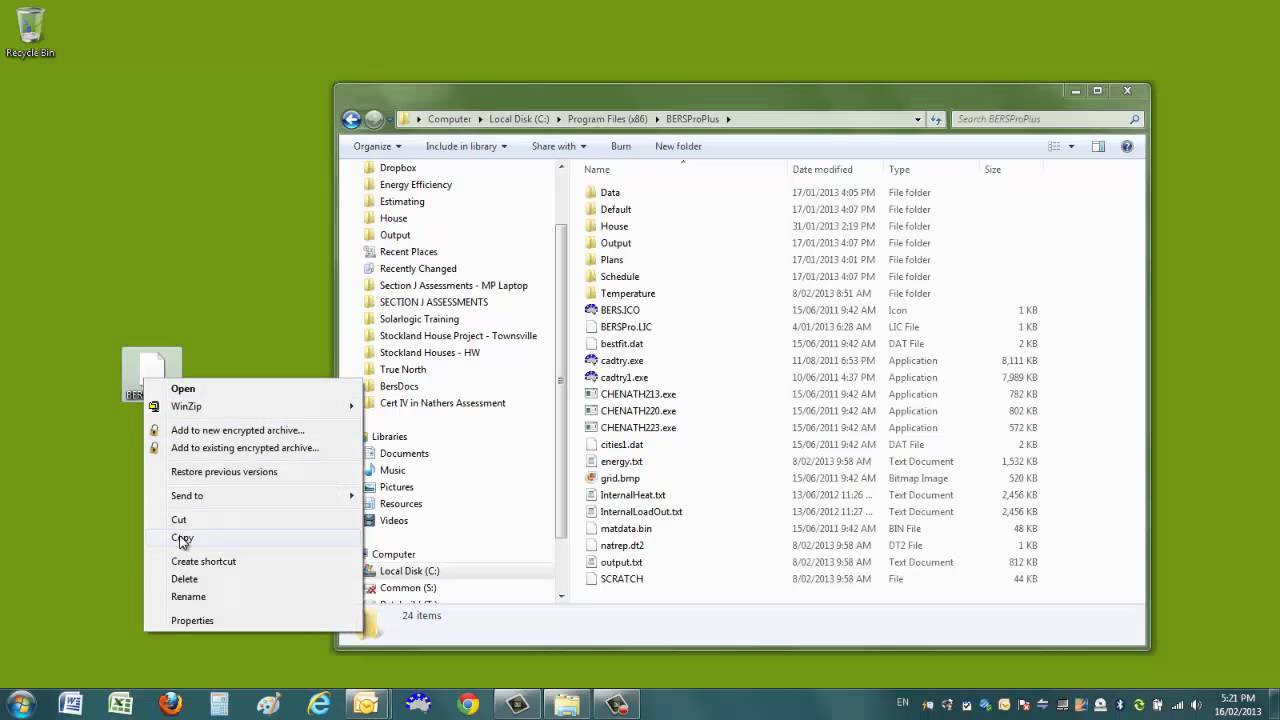Open Microsoft Word from taskbar
Image resolution: width=1280 pixels, height=720 pixels.
70,704
